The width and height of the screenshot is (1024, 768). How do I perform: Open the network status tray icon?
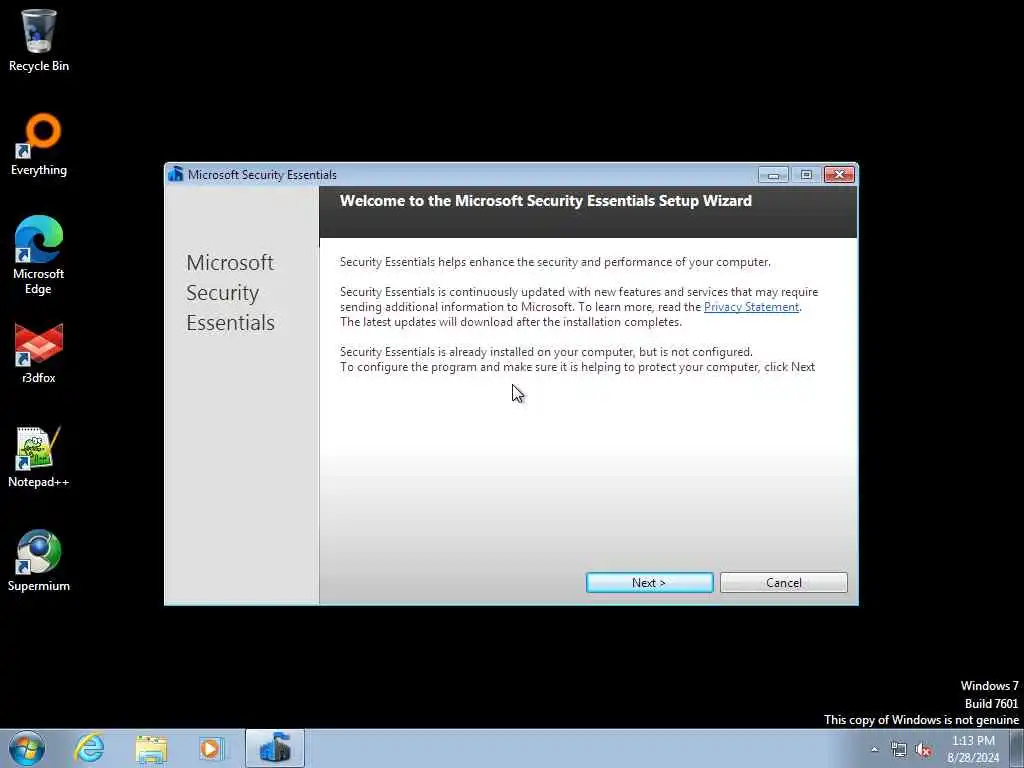pos(899,750)
